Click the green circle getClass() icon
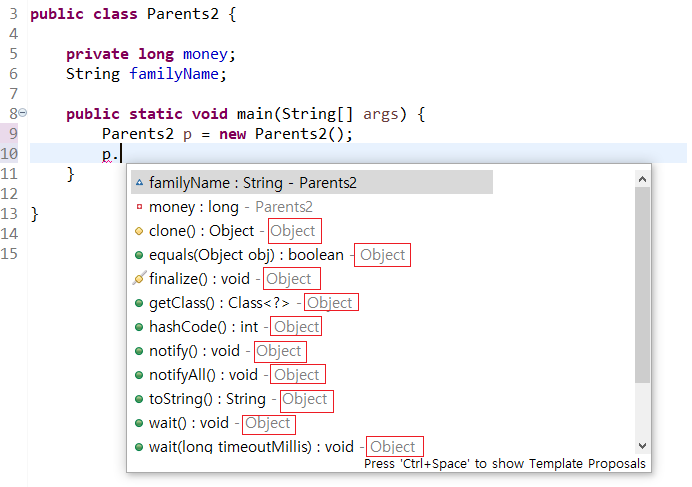Screen dimensions: 692x487 point(139,303)
